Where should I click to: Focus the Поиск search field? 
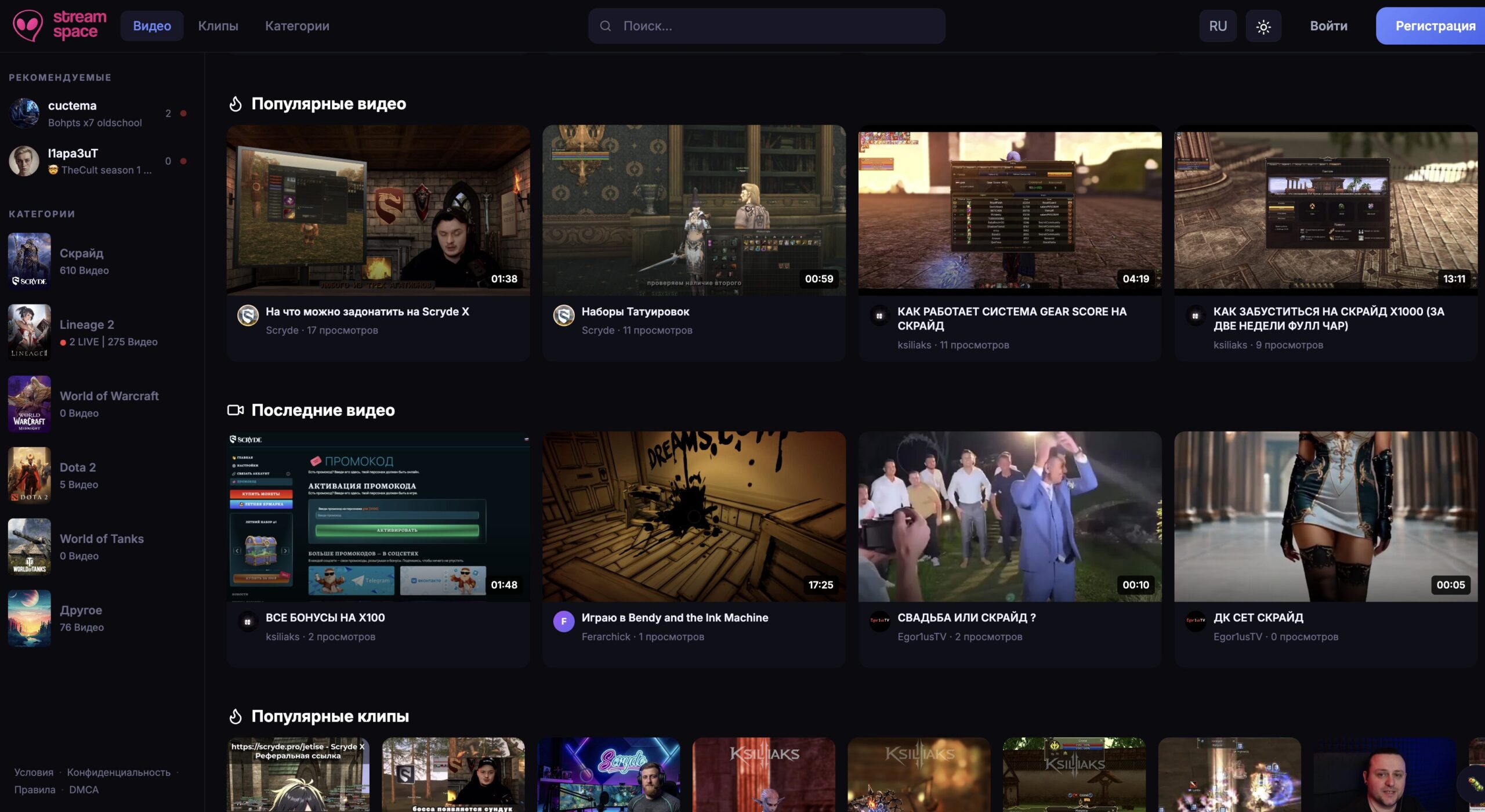pyautogui.click(x=766, y=26)
